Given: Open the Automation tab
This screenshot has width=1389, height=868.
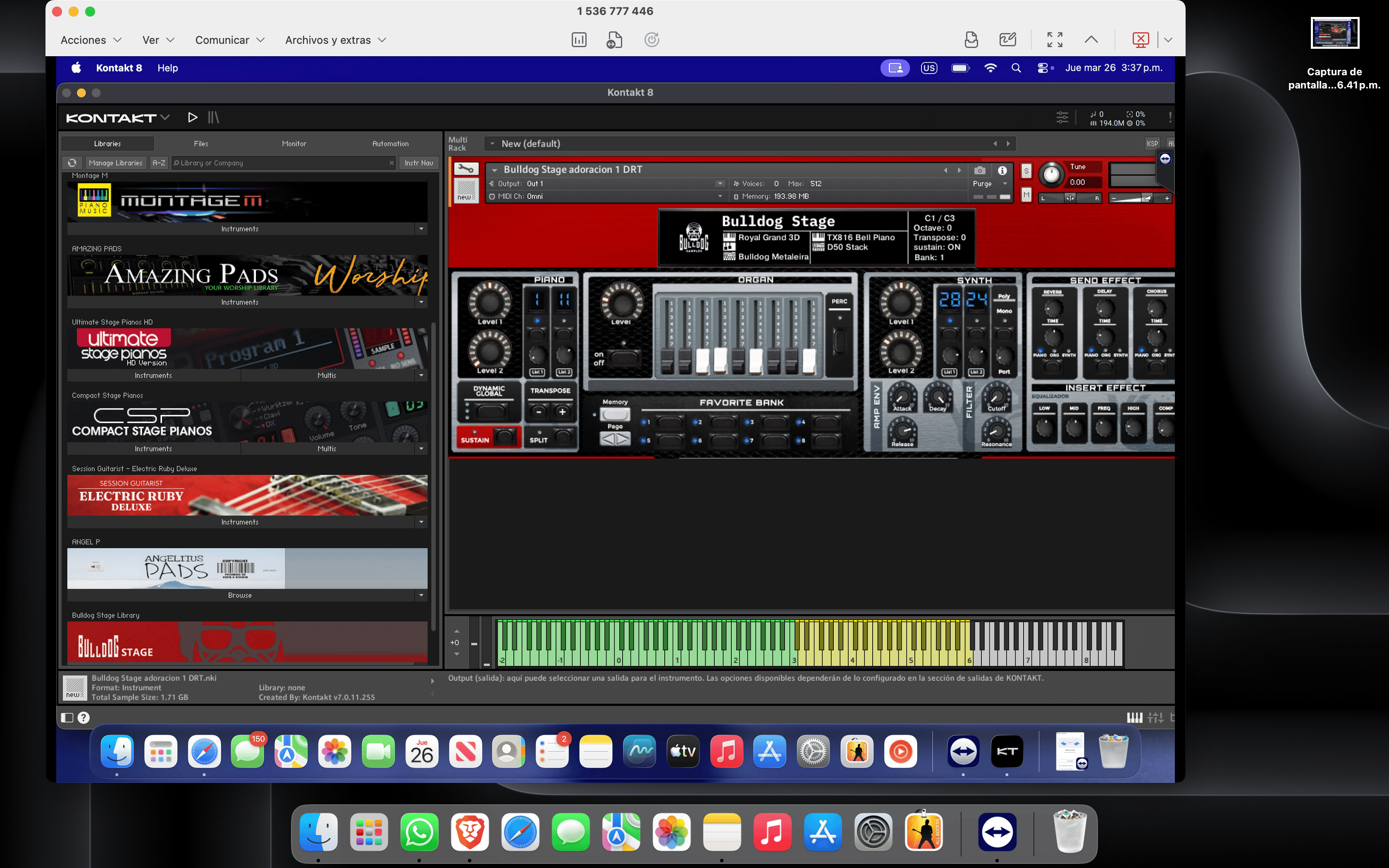Looking at the screenshot, I should [390, 143].
